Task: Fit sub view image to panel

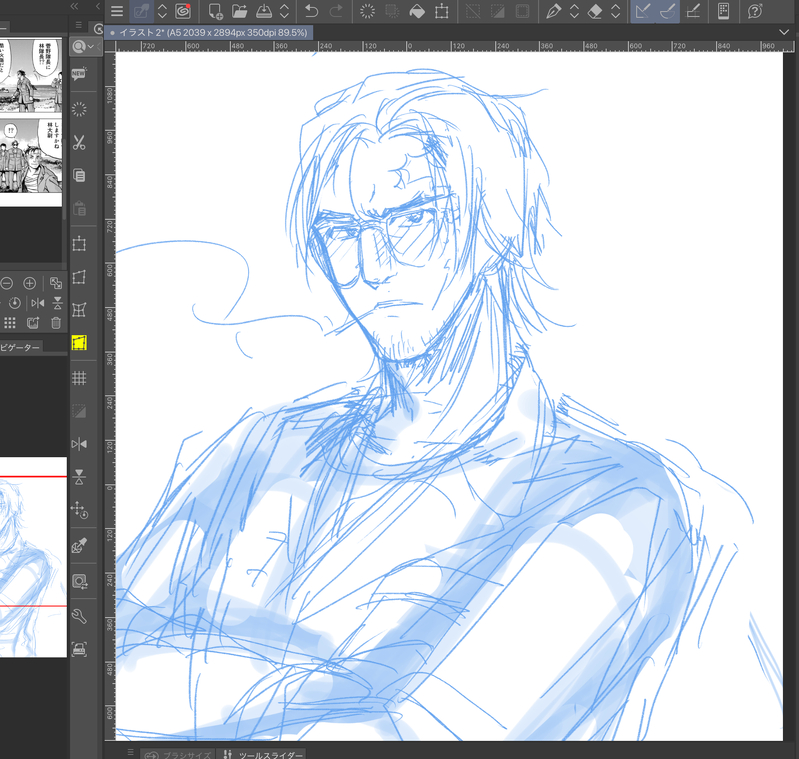Action: (x=56, y=283)
